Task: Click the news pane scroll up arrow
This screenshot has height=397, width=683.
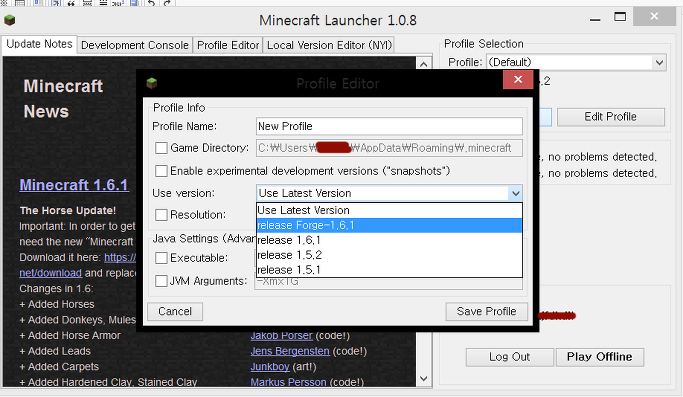Action: (423, 64)
